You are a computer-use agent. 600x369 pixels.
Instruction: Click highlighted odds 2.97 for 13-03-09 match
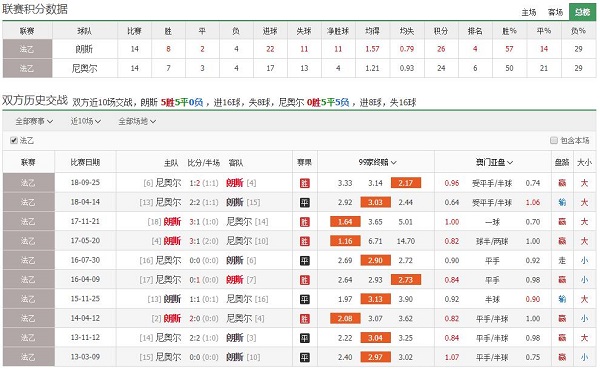pyautogui.click(x=375, y=357)
